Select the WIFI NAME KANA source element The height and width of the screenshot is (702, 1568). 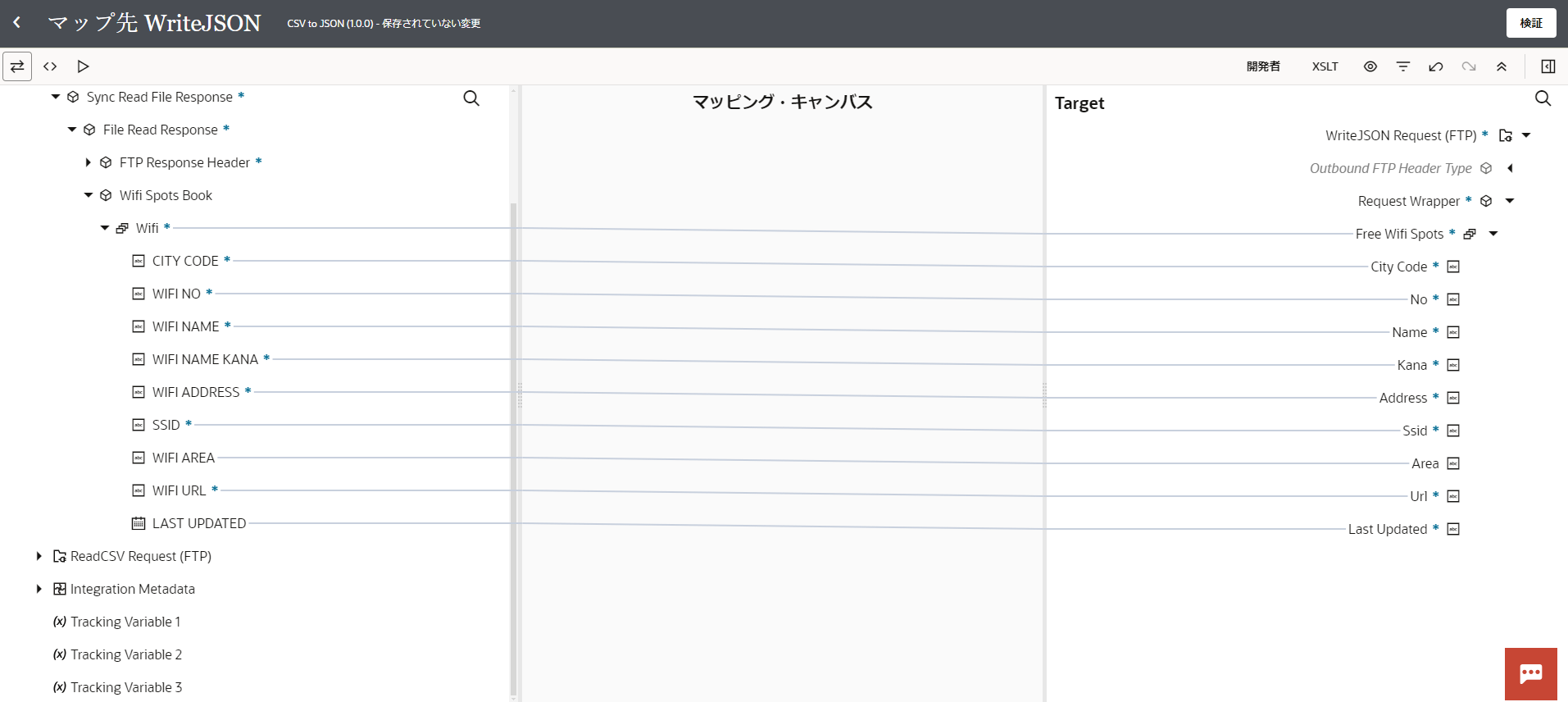[x=205, y=359]
